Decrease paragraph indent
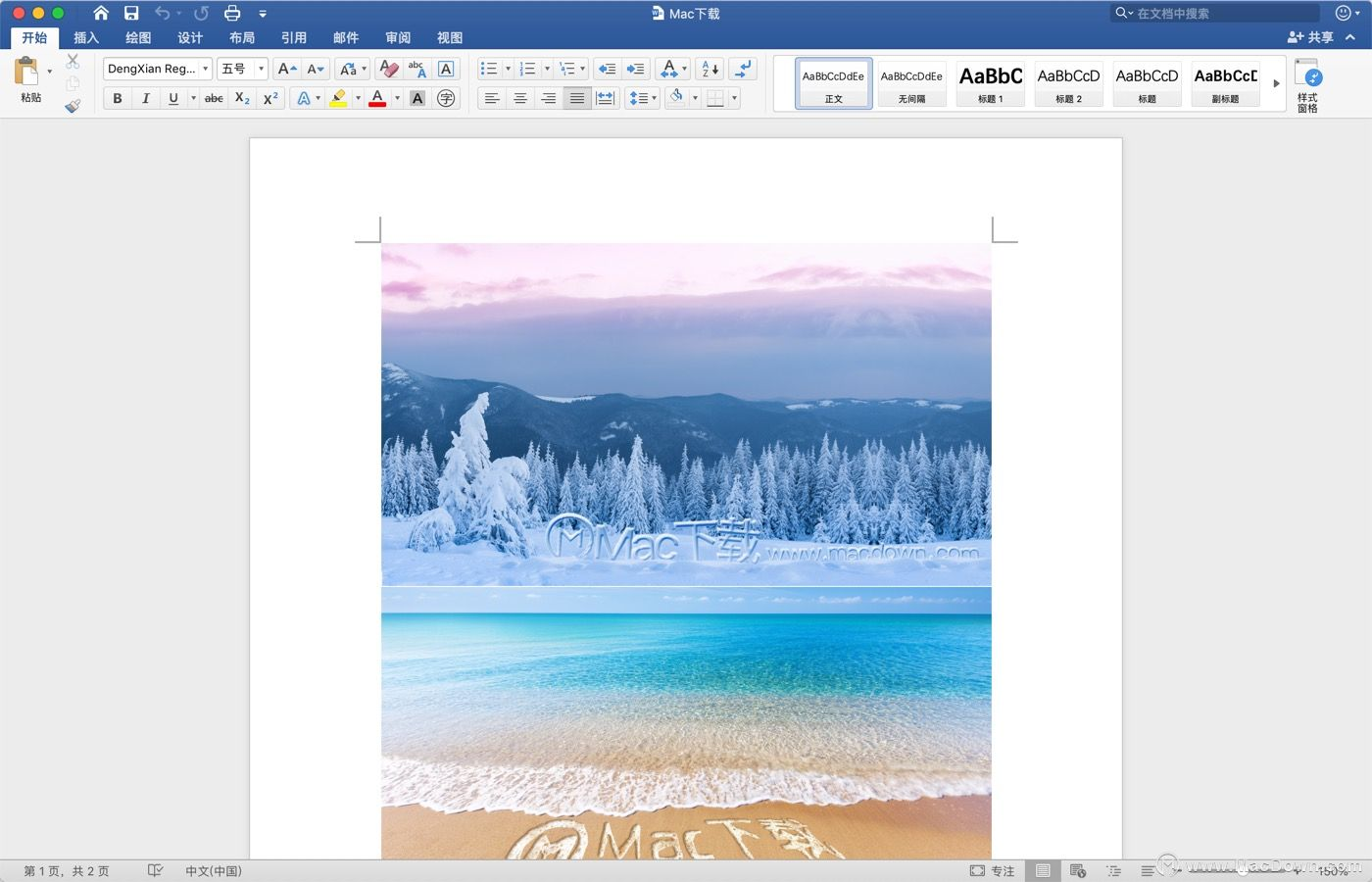 [x=608, y=69]
